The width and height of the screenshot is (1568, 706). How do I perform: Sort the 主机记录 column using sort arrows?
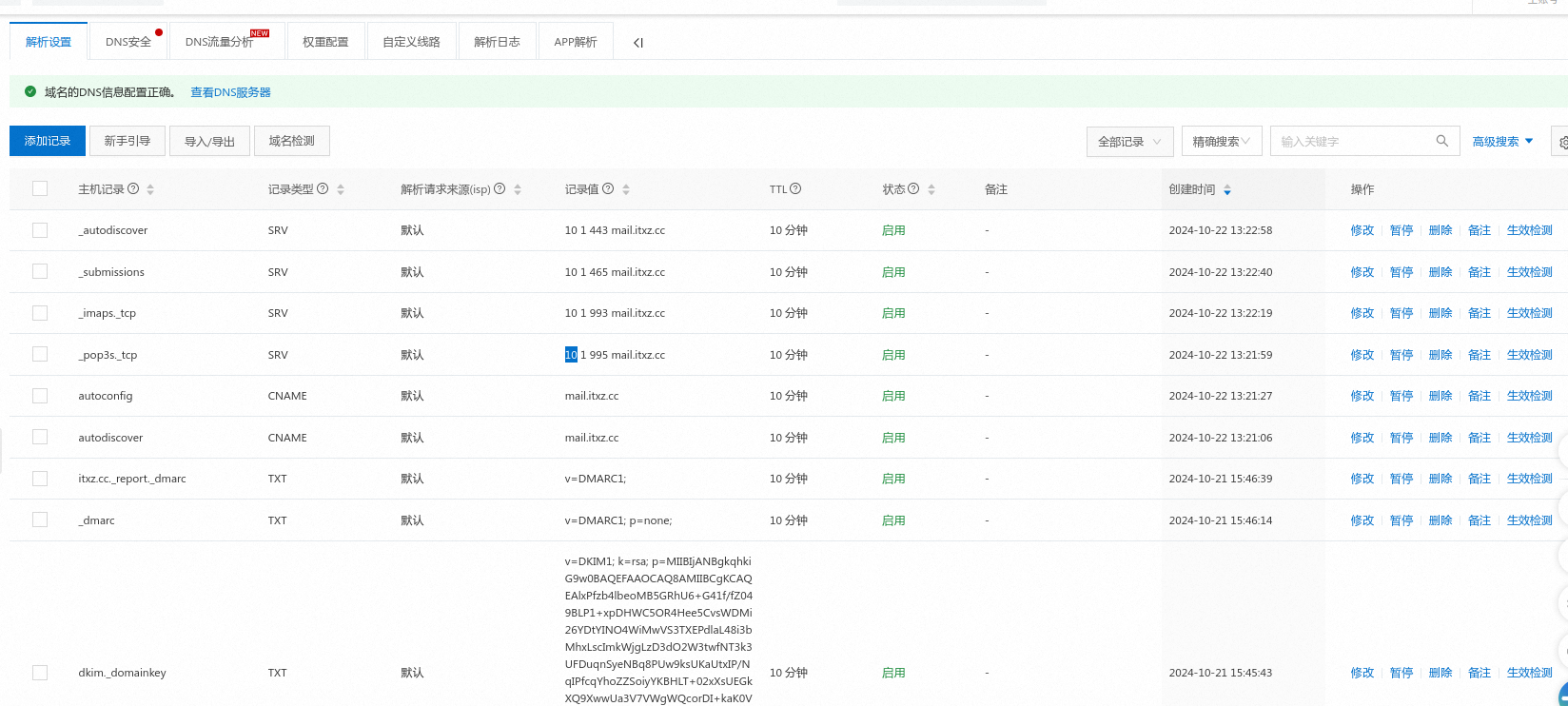click(x=150, y=189)
